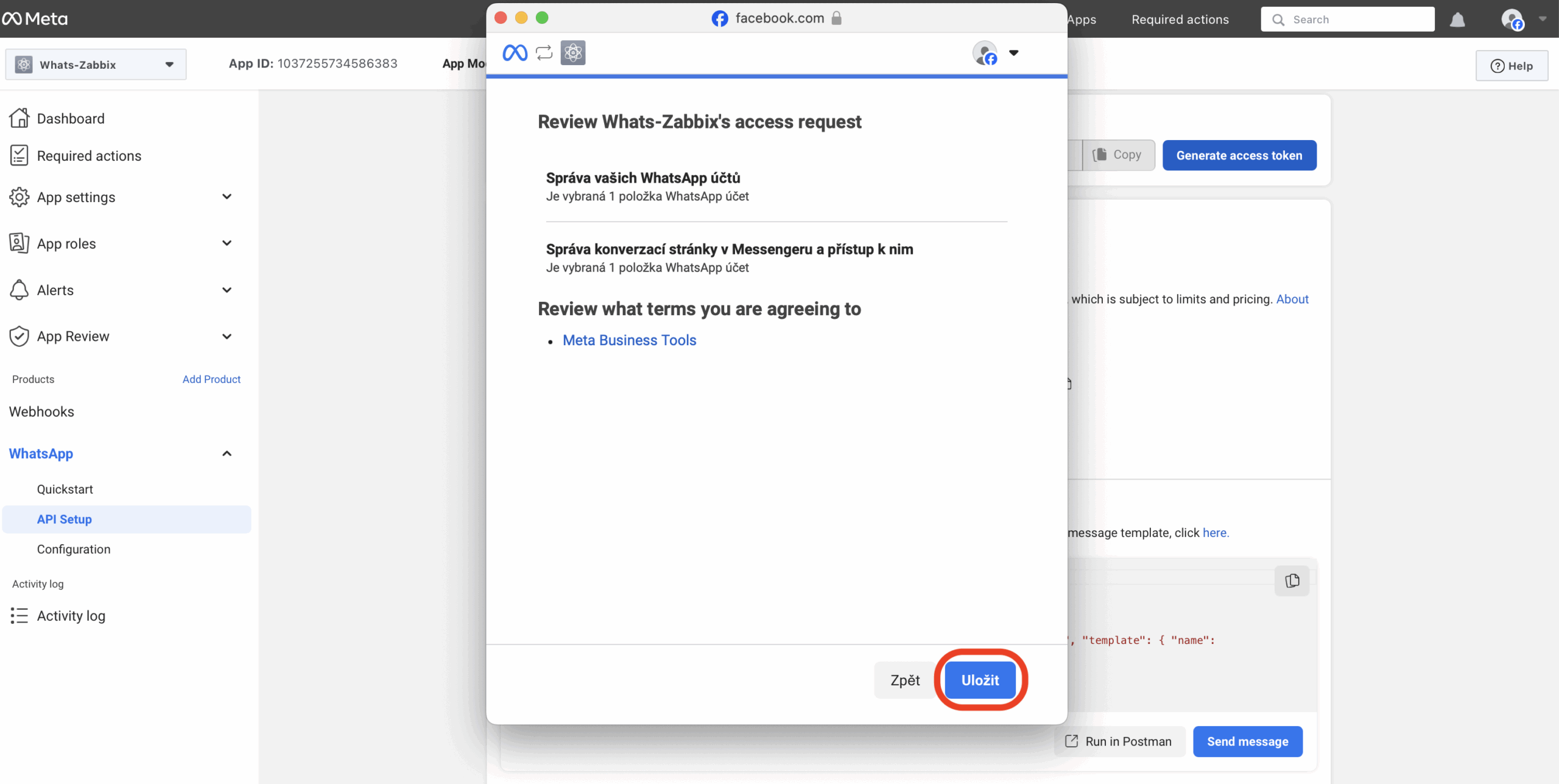
Task: Click the profile avatar in popup header
Action: pos(985,53)
